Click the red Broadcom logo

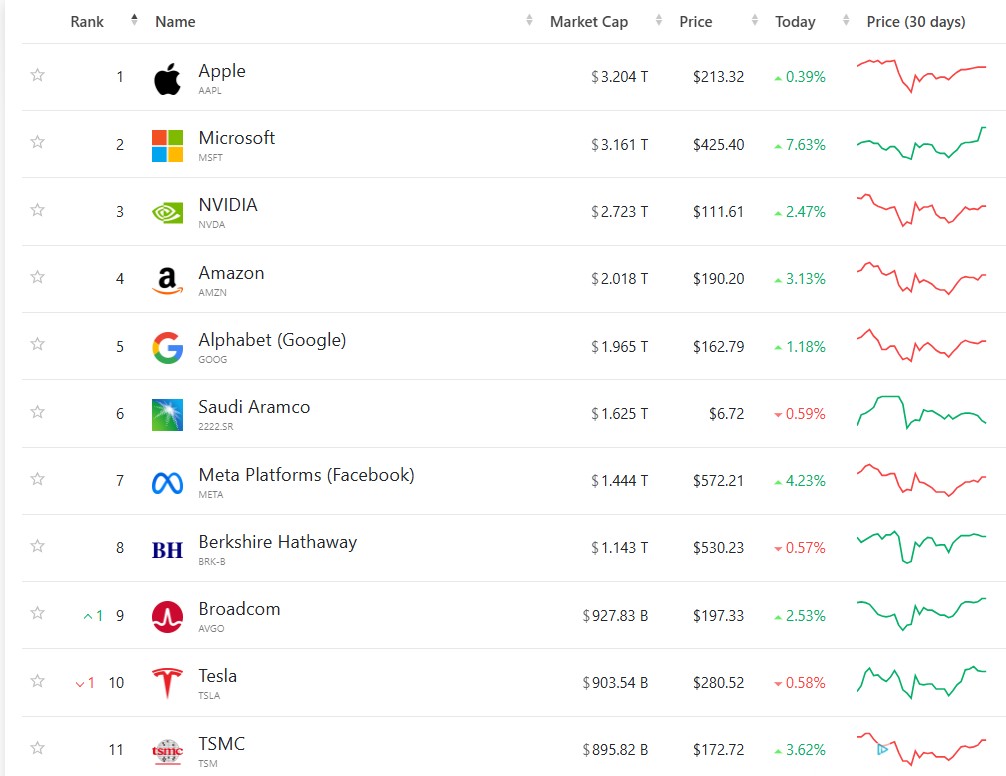[167, 616]
